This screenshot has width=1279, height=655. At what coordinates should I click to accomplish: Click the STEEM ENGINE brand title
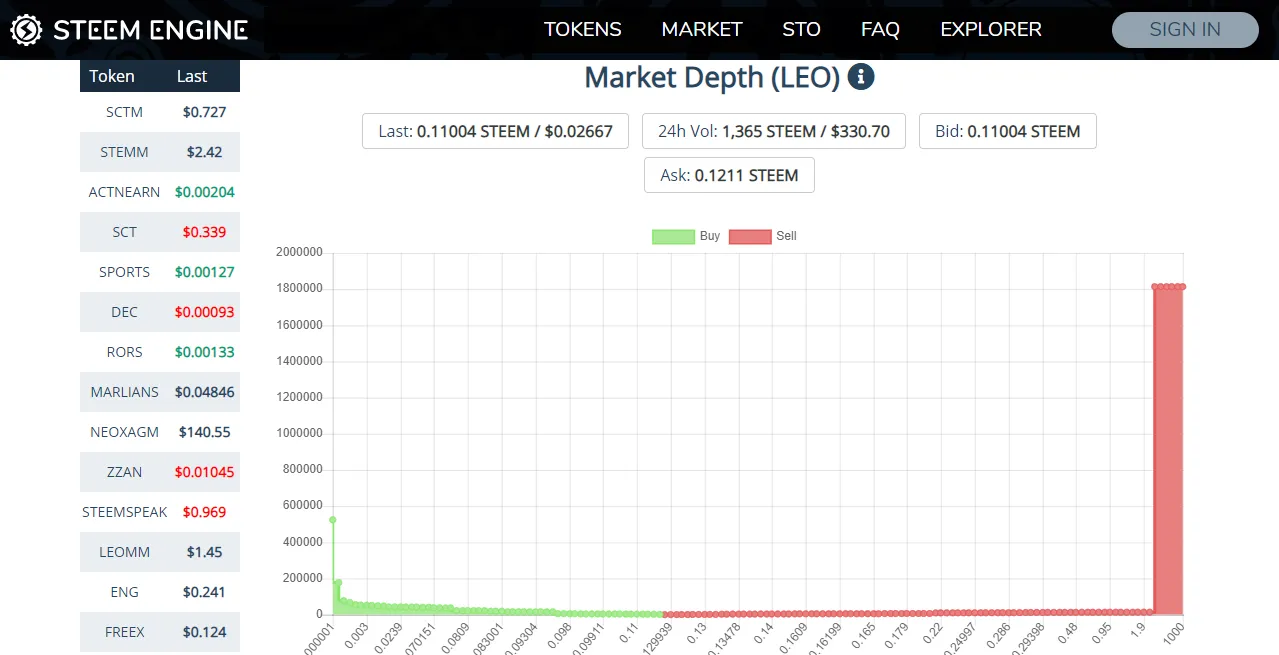150,30
